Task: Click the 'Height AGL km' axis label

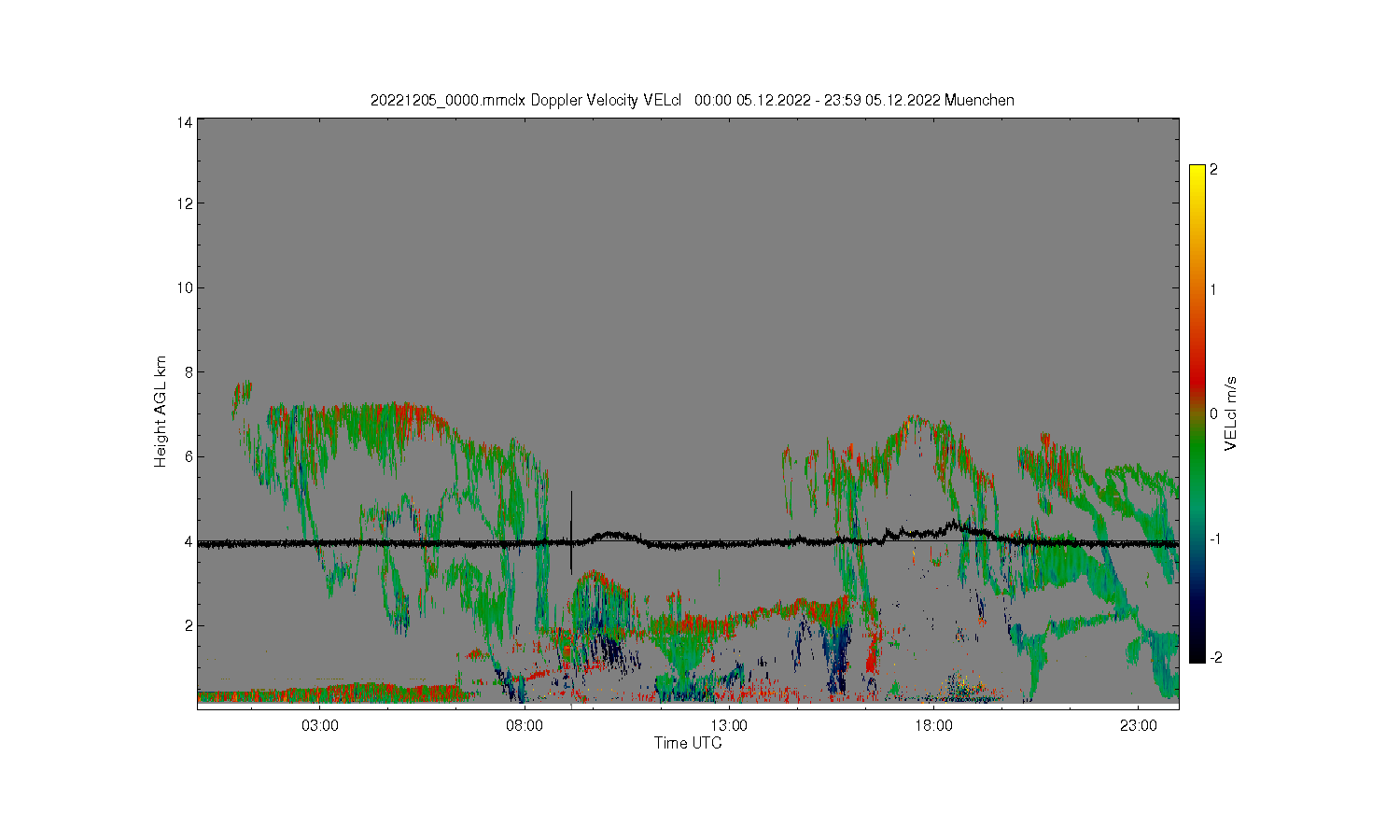Action: (161, 412)
